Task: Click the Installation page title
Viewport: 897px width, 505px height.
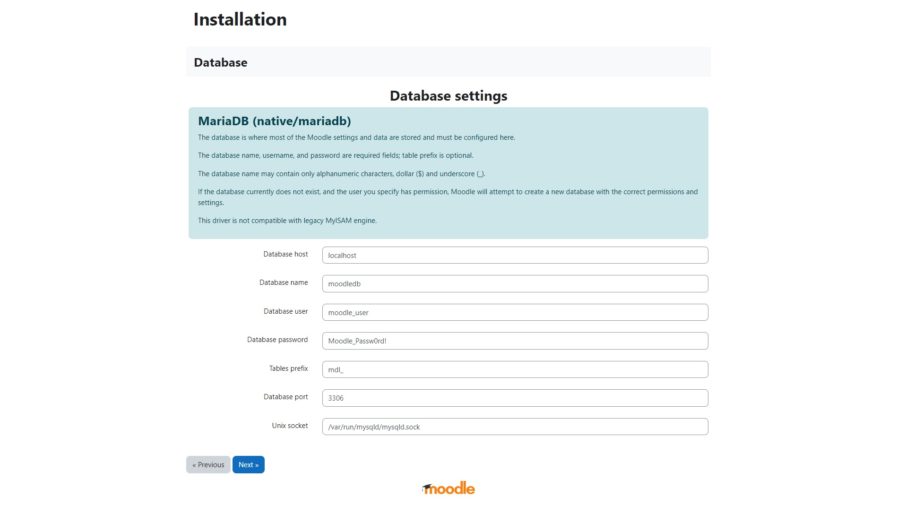Action: (240, 19)
